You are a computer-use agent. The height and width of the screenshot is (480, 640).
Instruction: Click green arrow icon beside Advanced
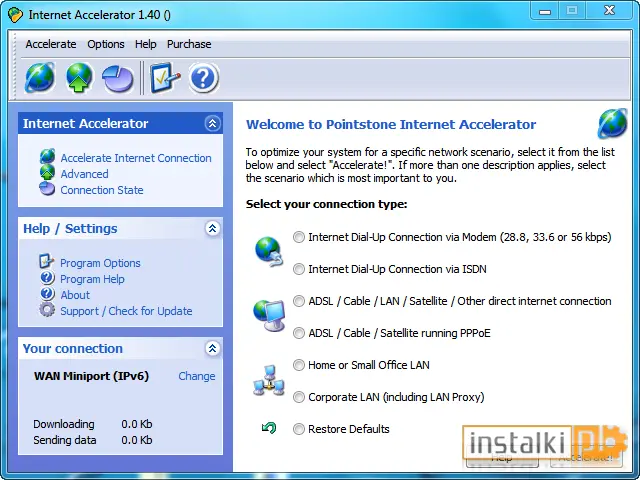pyautogui.click(x=47, y=172)
